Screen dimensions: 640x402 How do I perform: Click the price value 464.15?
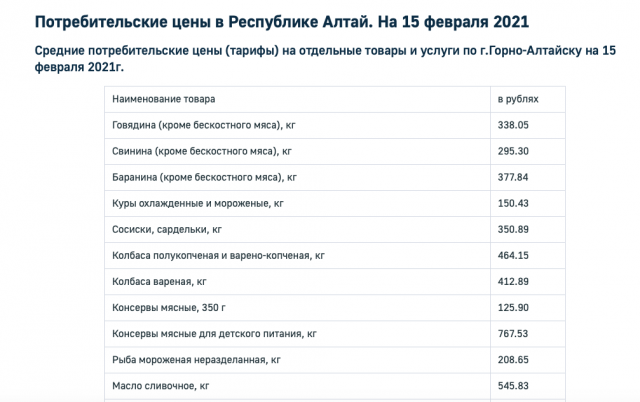coord(514,256)
